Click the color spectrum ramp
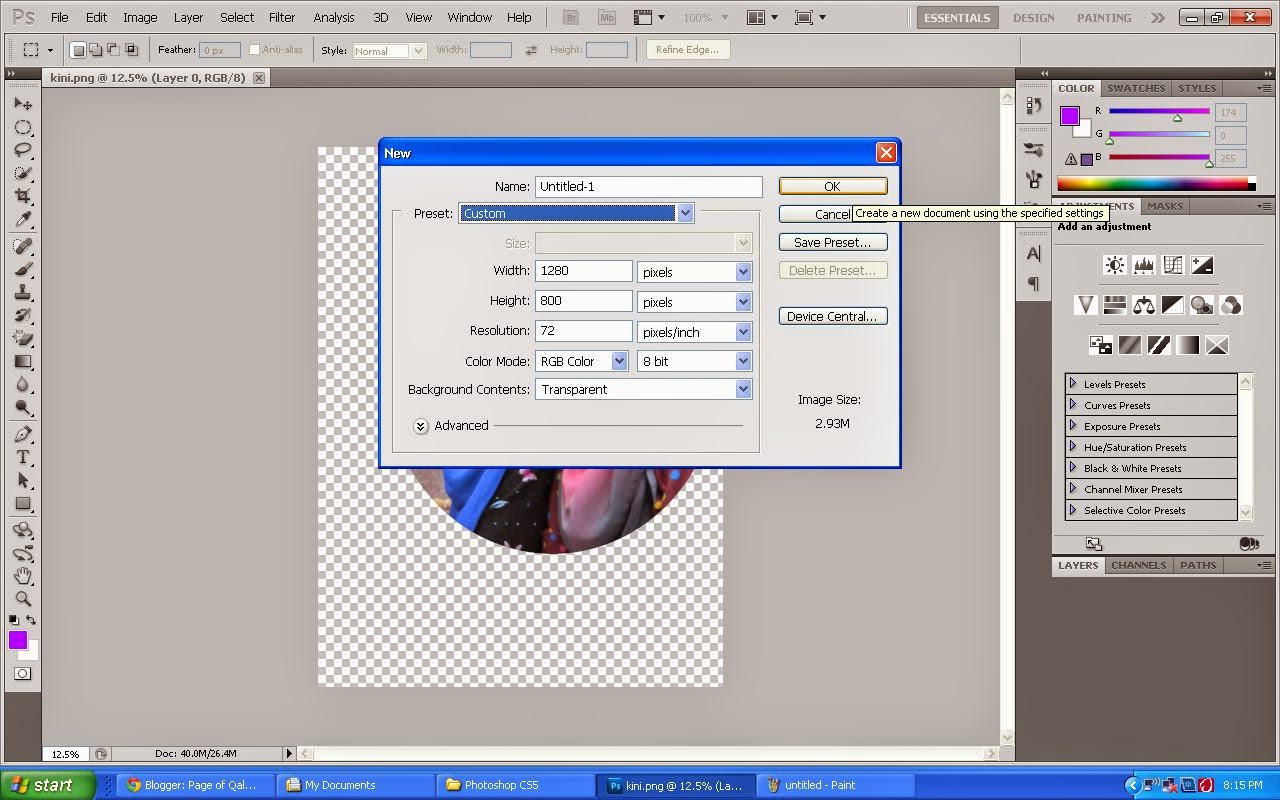 1154,184
